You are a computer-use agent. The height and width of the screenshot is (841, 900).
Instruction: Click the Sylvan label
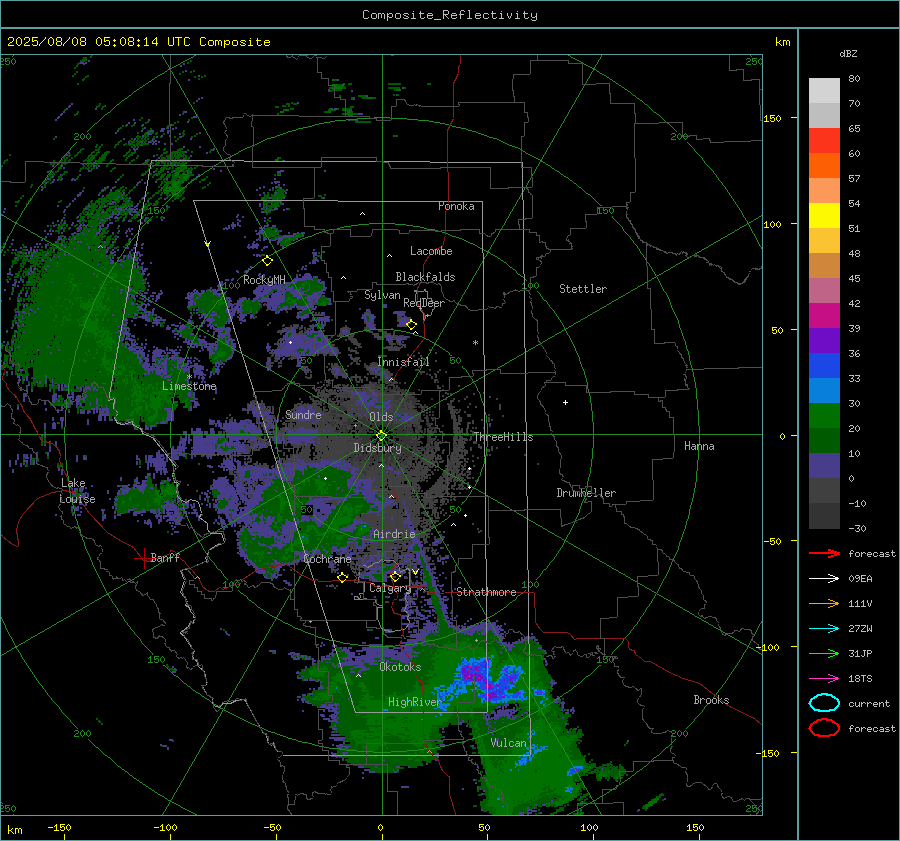click(x=382, y=295)
